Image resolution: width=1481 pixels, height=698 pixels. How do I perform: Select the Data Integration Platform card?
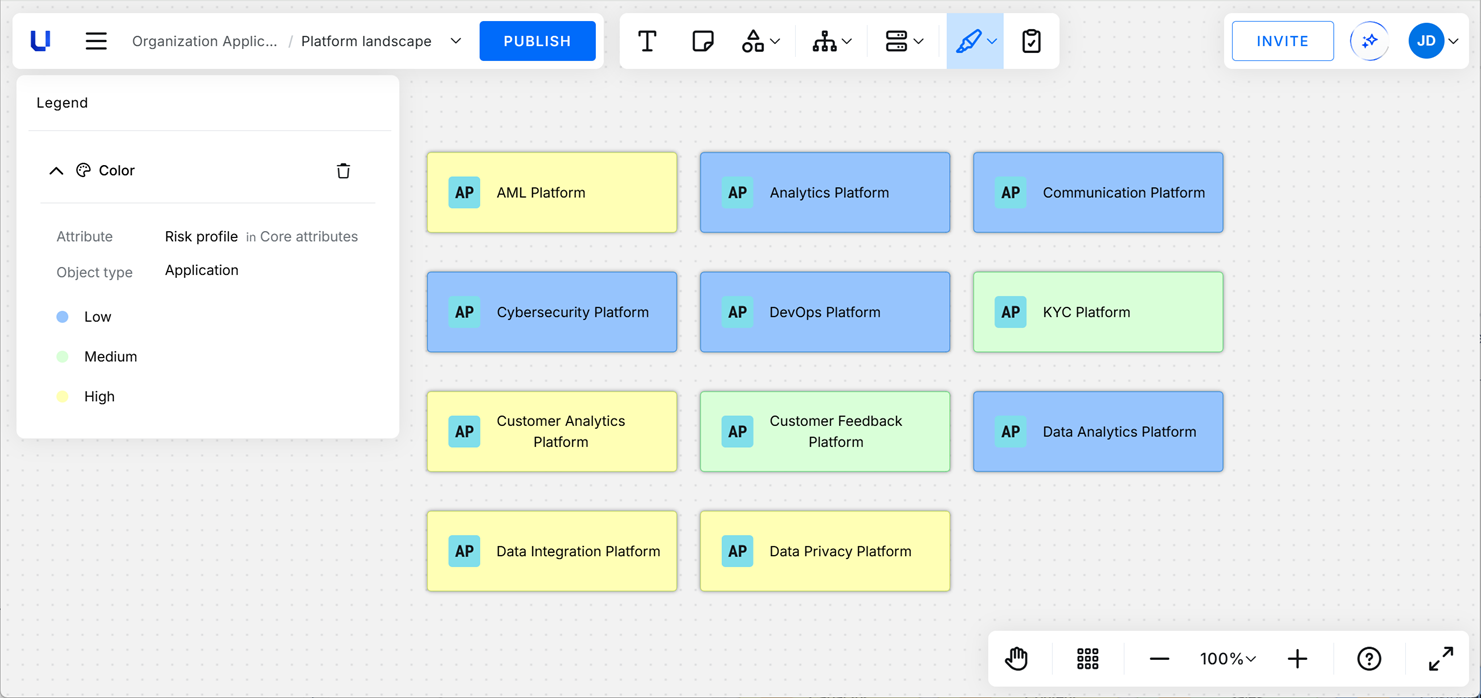tap(552, 551)
